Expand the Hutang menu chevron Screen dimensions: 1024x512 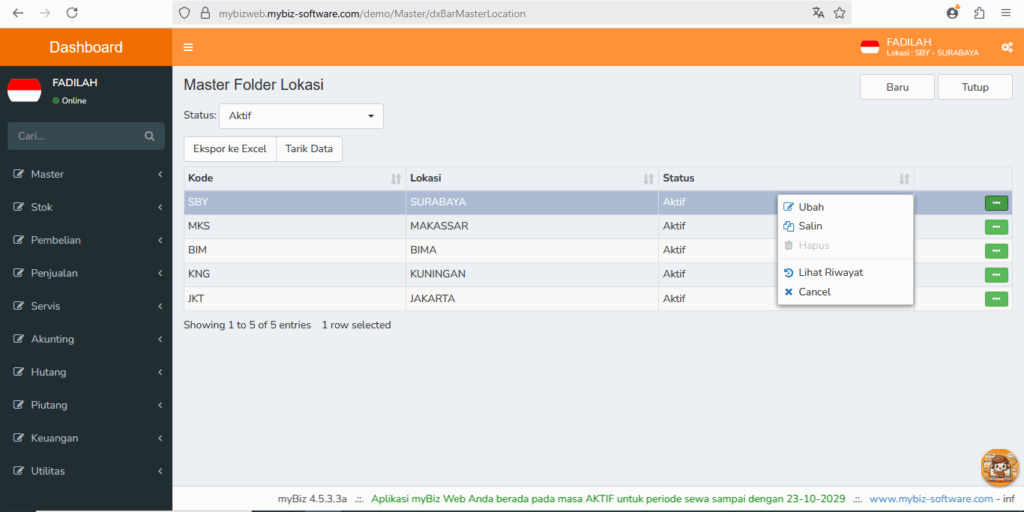160,372
